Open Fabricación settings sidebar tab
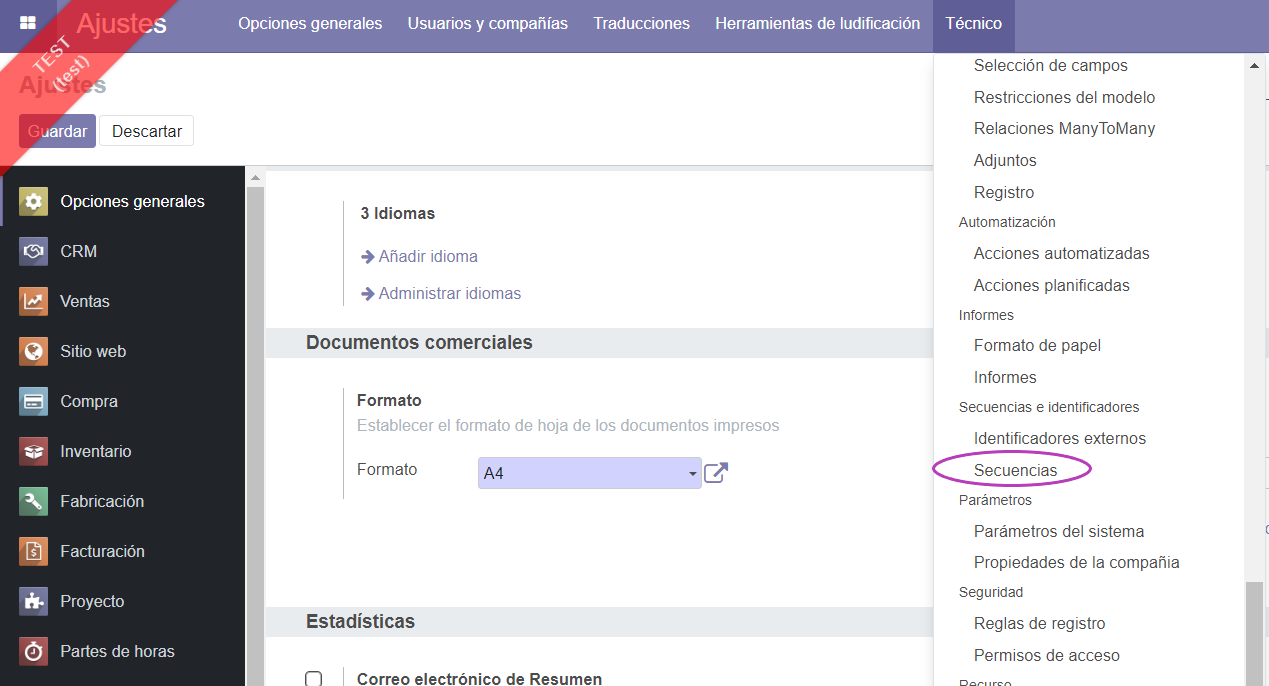 pos(123,501)
